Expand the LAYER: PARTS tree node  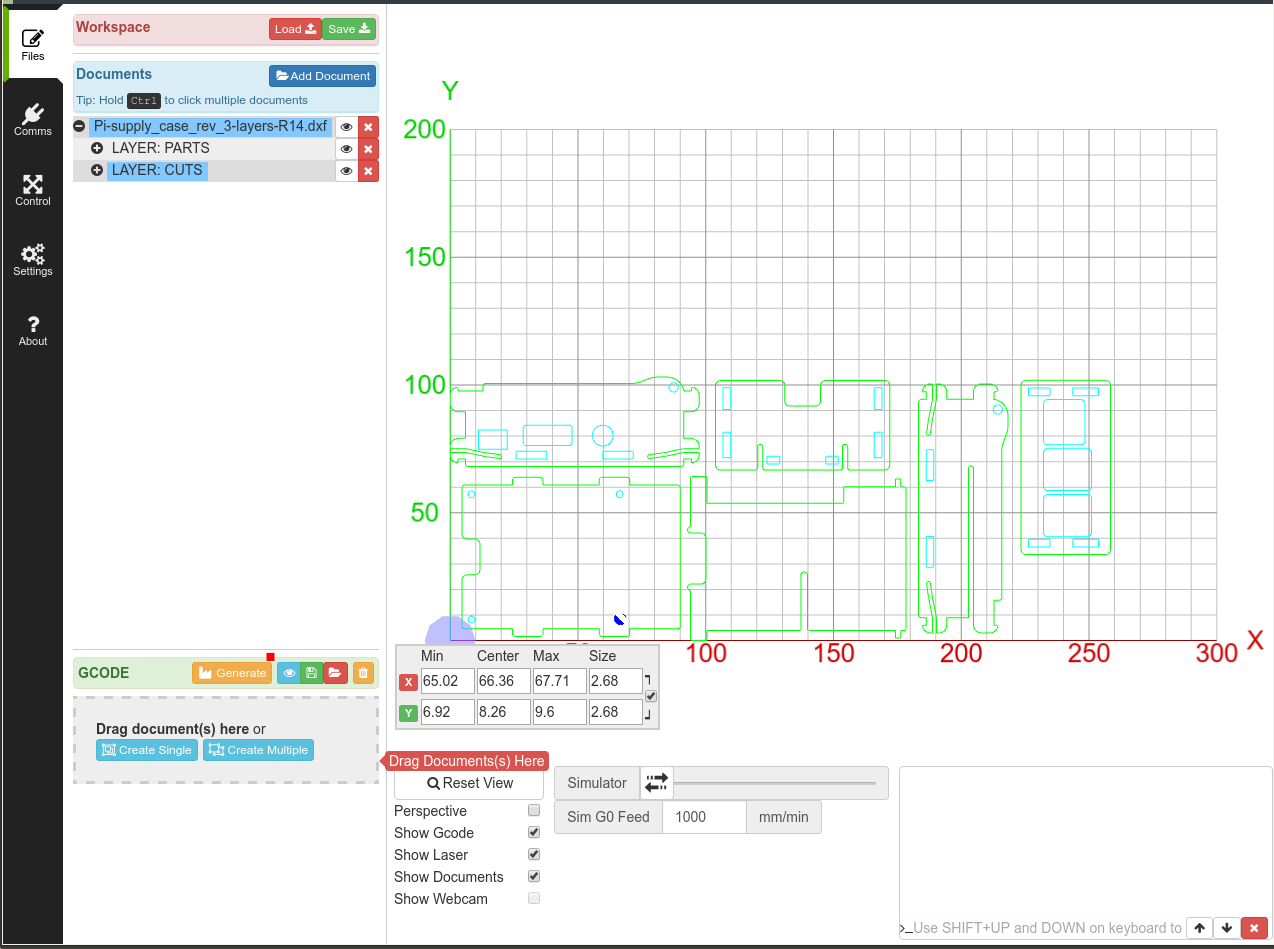[97, 148]
